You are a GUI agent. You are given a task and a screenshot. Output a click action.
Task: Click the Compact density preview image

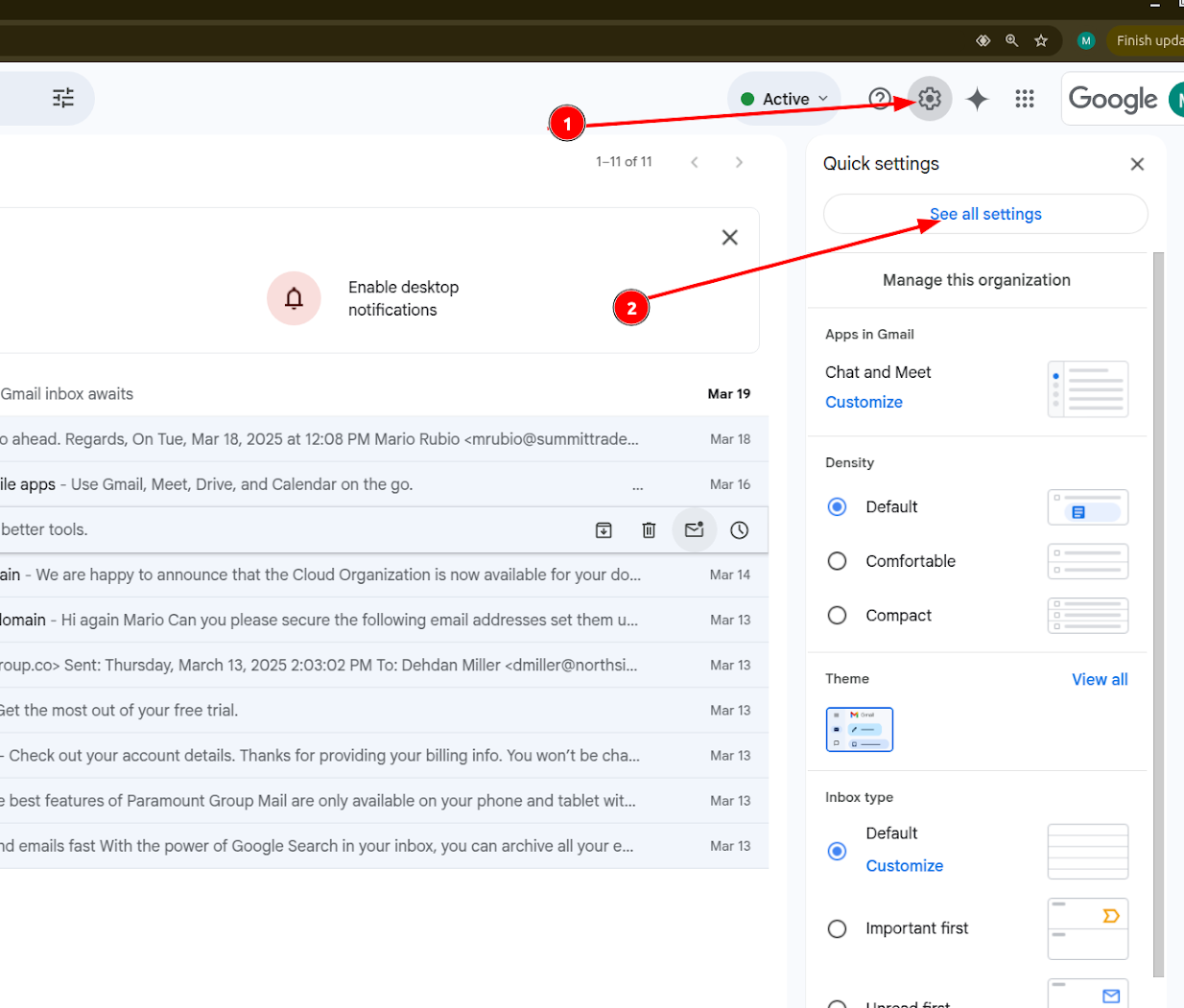pyautogui.click(x=1088, y=616)
